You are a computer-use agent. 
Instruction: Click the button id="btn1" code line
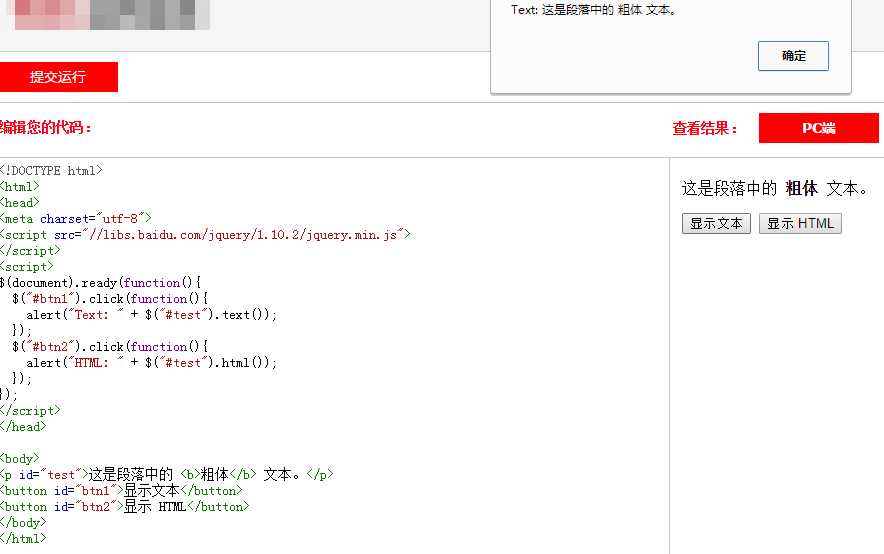[x=121, y=490]
